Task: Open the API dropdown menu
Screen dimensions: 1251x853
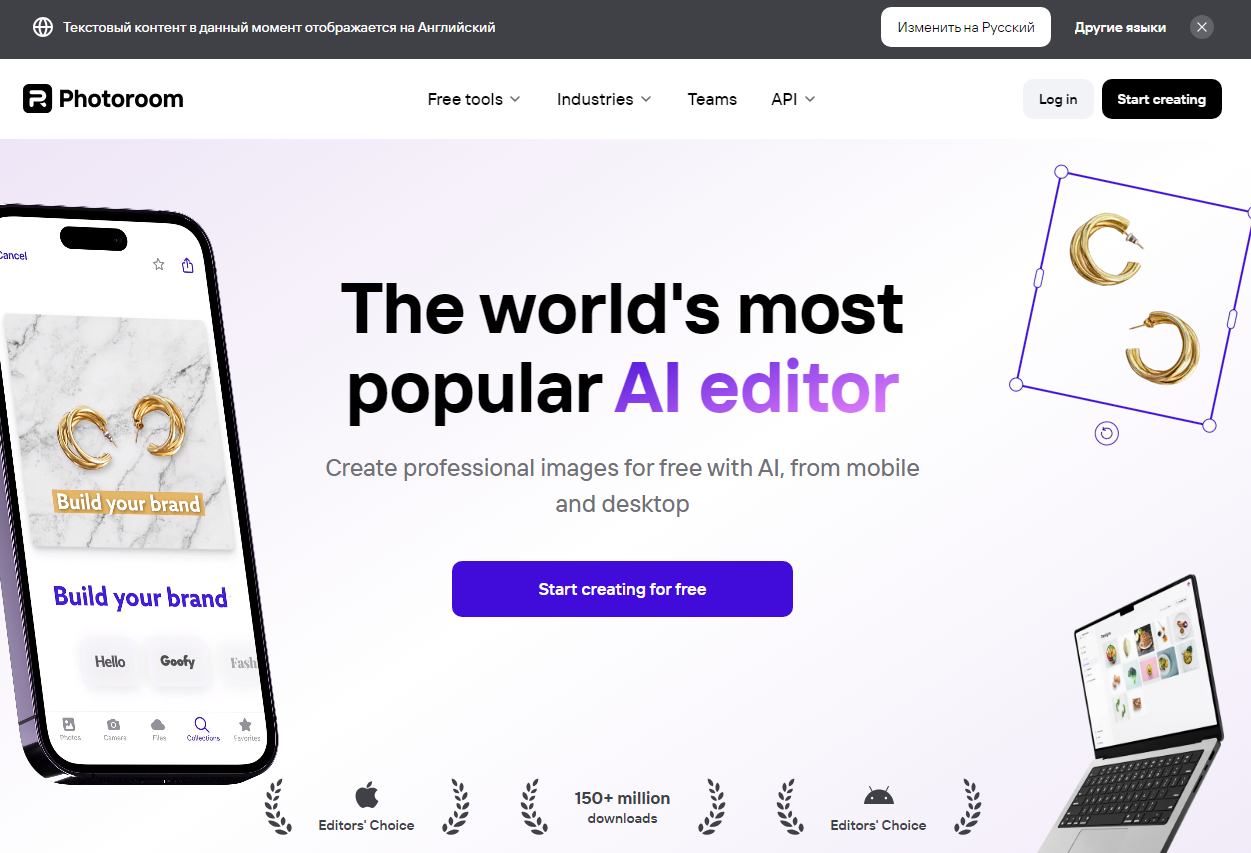Action: [x=793, y=99]
